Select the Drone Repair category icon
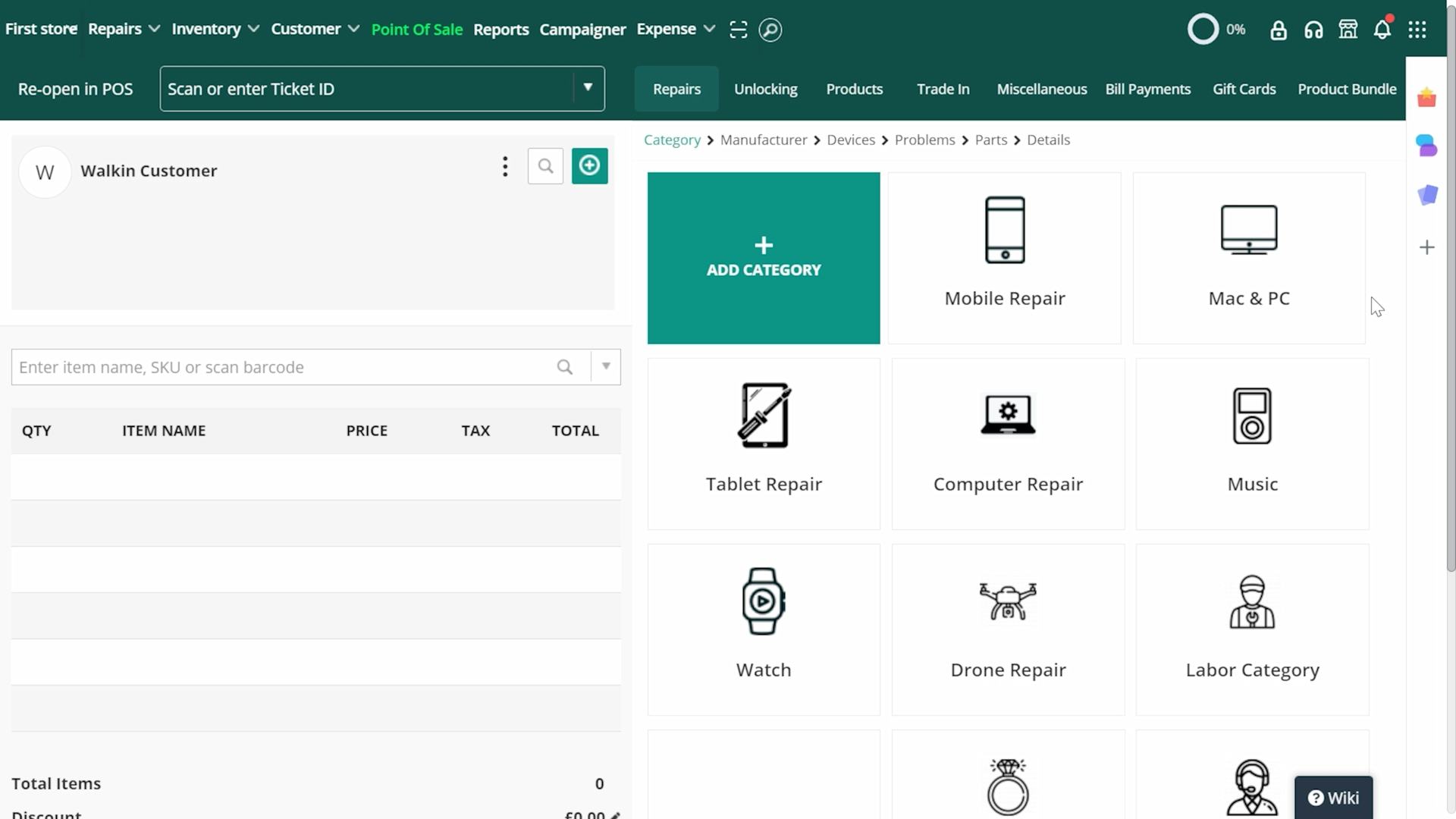The height and width of the screenshot is (819, 1456). [x=1008, y=600]
